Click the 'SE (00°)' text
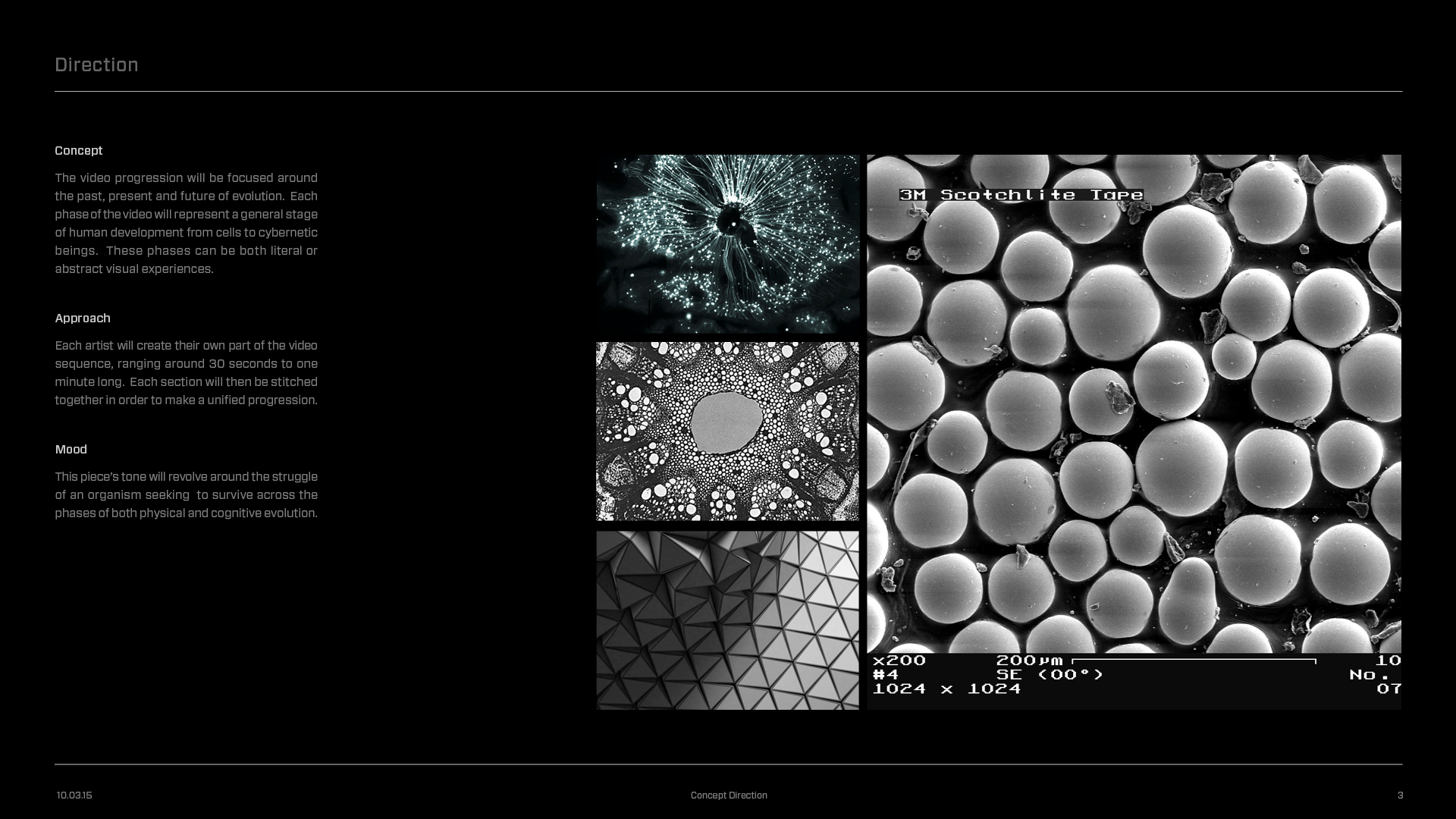1456x819 pixels. 1050,674
